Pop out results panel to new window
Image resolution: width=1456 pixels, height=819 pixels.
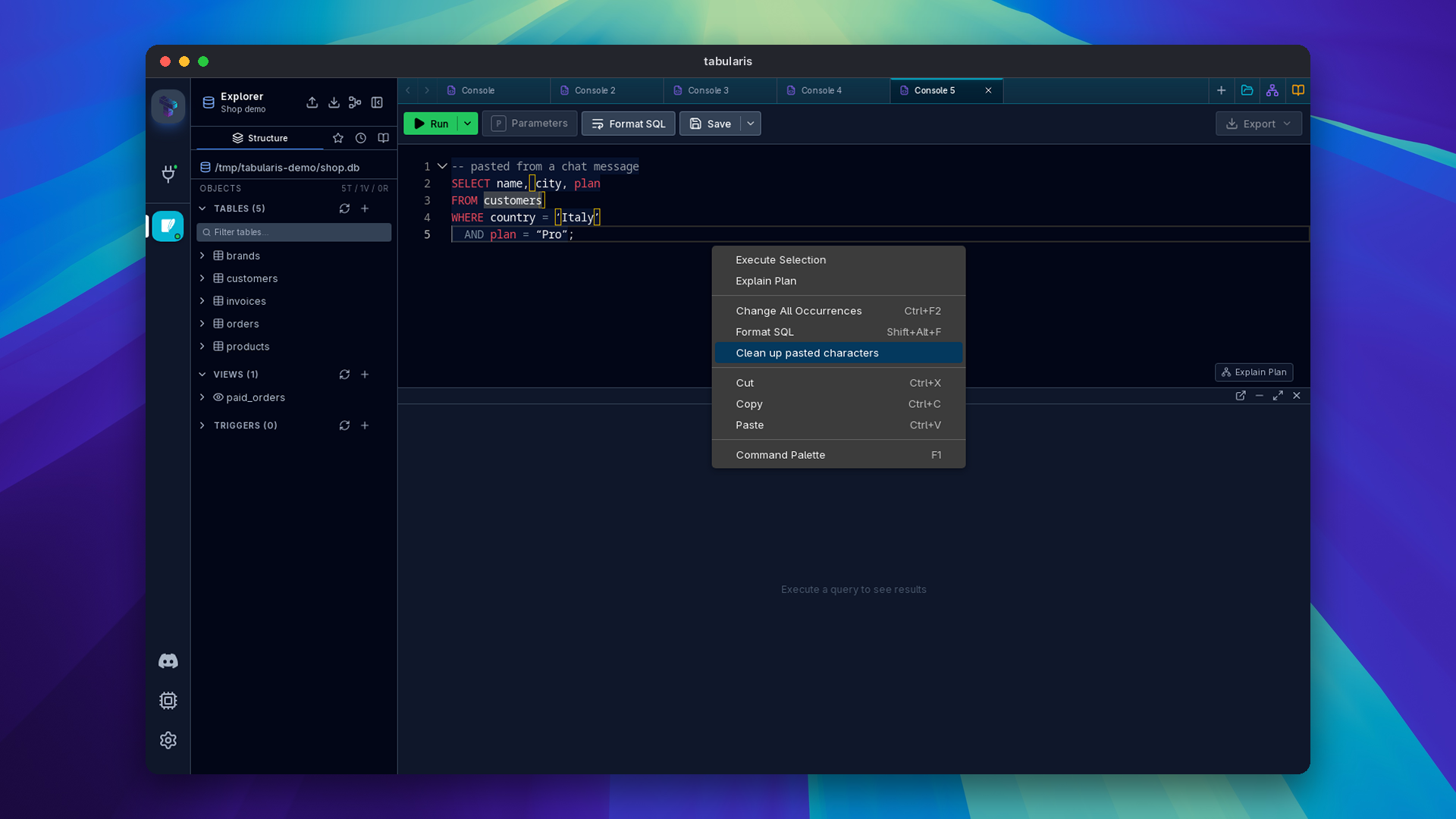pos(1241,396)
